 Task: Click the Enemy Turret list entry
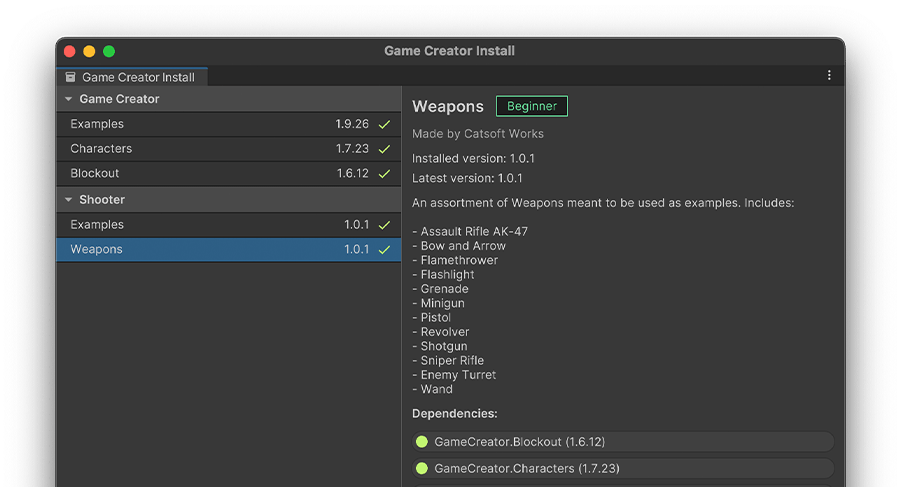pos(454,375)
